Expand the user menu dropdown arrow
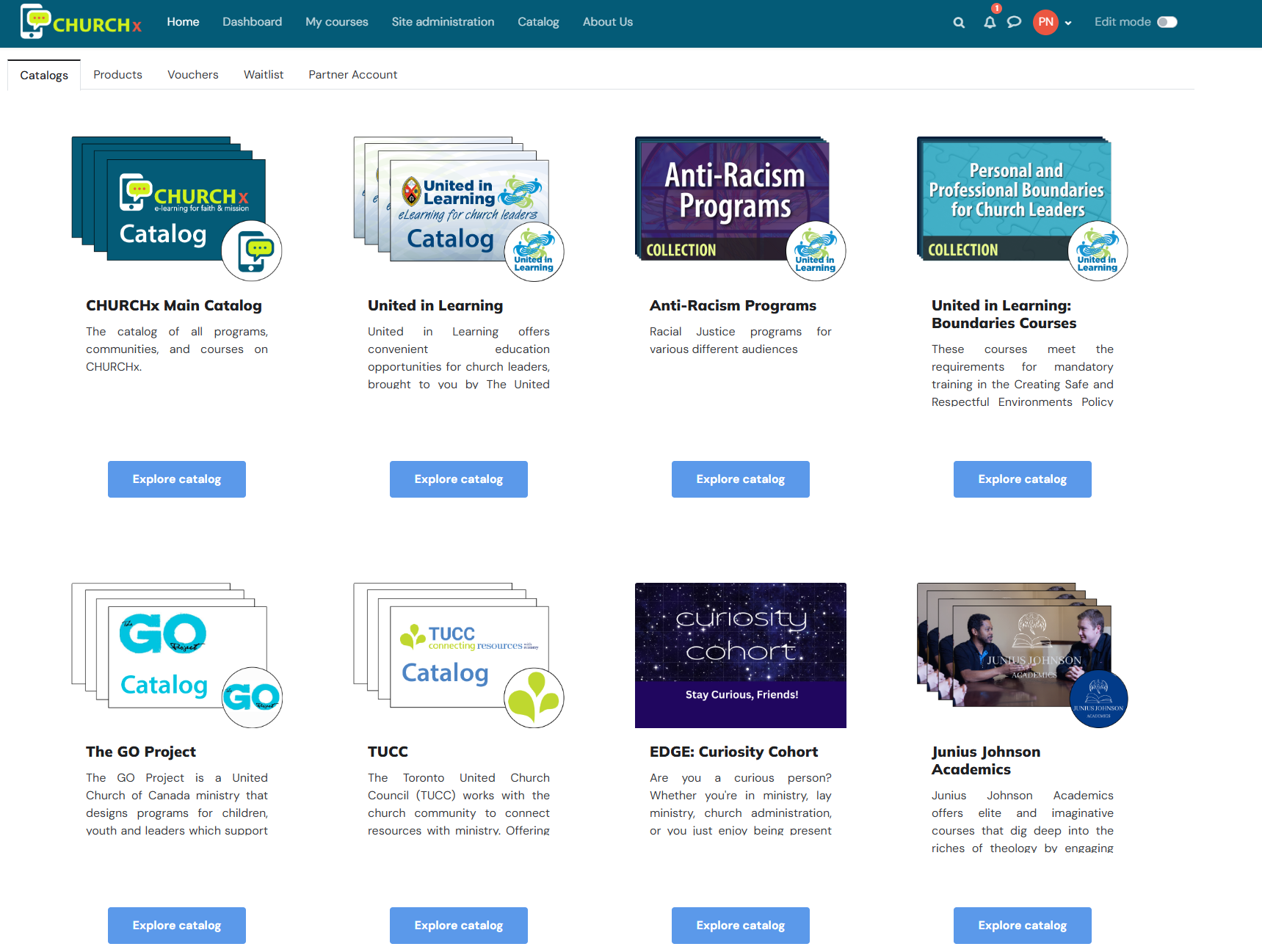1262x952 pixels. pos(1068,23)
